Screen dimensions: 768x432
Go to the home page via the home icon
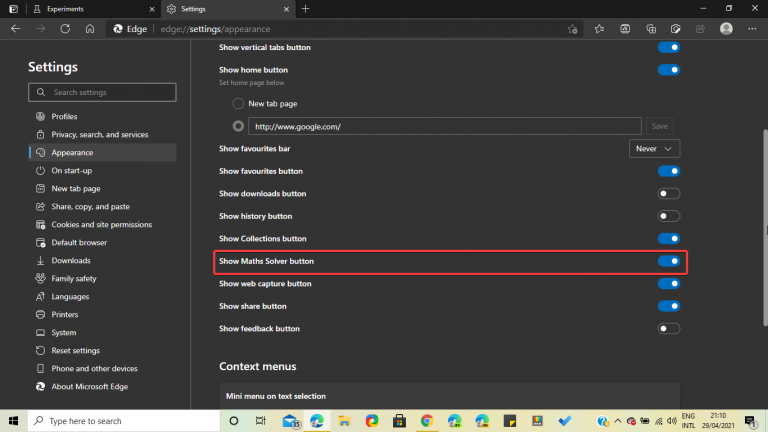(x=90, y=29)
